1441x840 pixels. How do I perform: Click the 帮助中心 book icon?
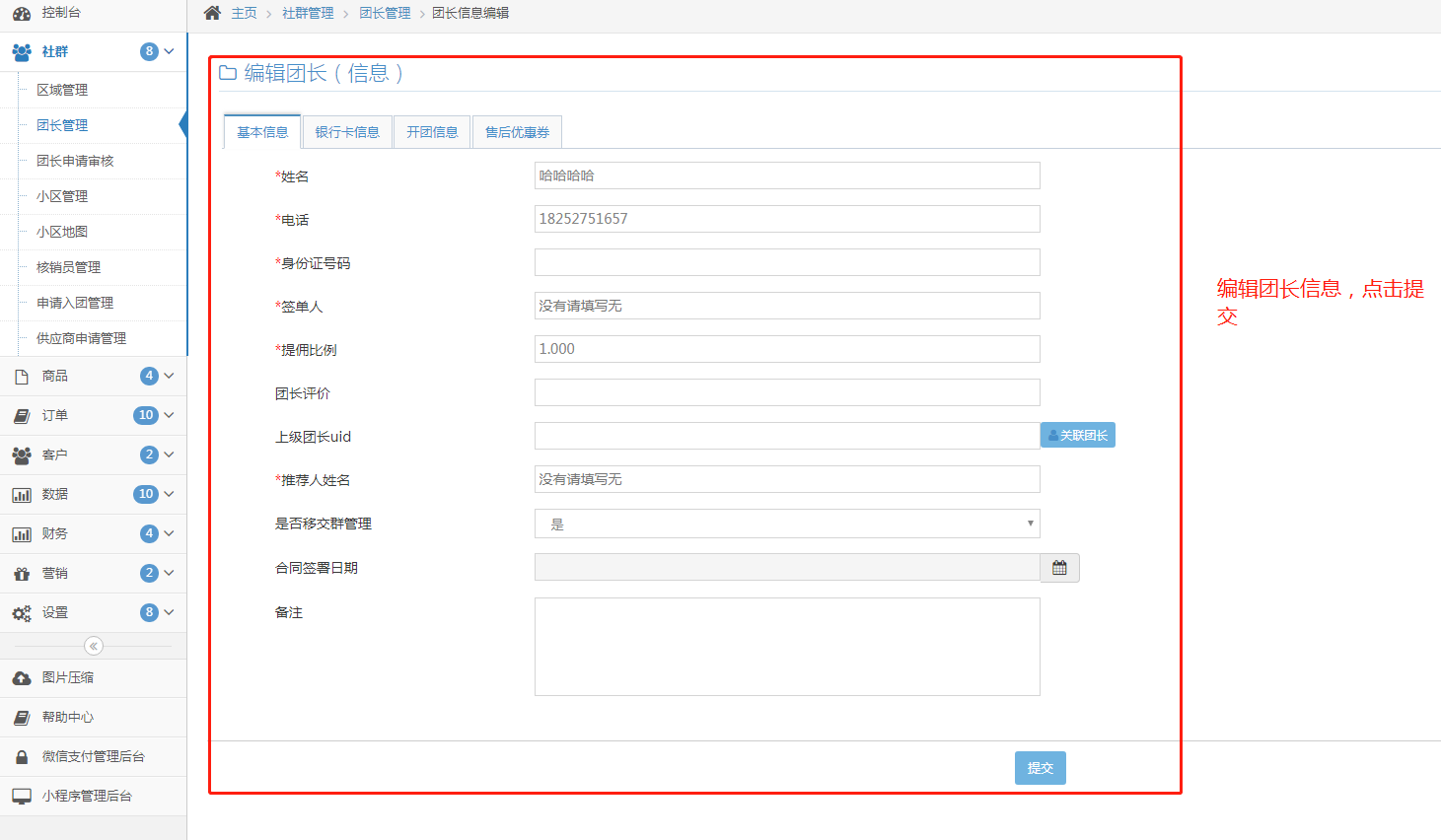[21, 718]
